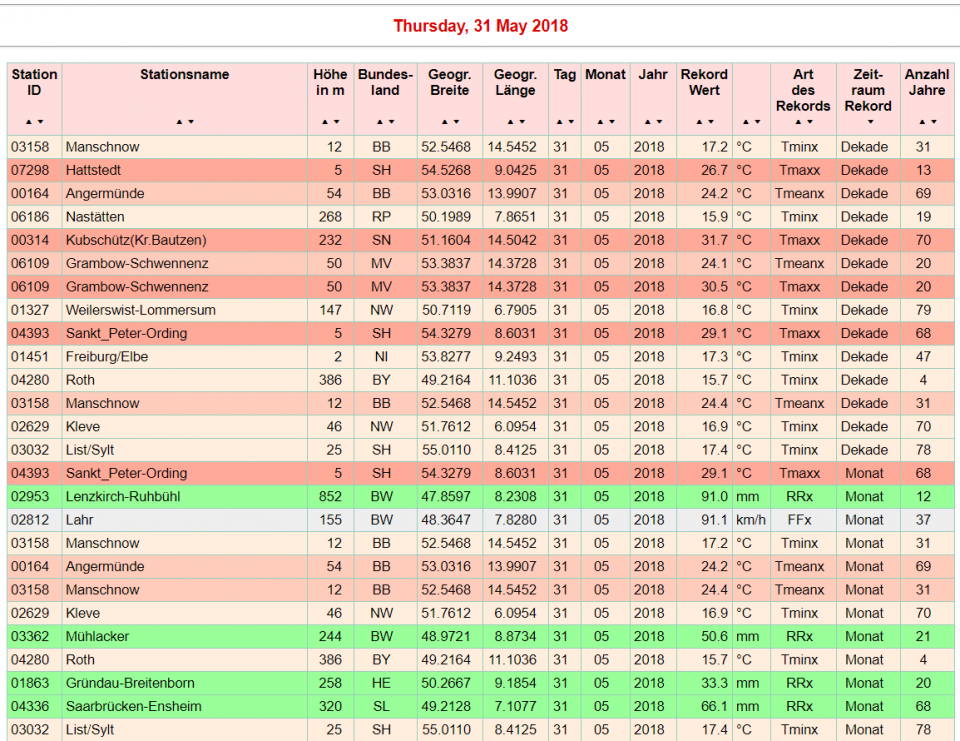Sort Geogr. Breite ascending arrow
Screen dimensions: 960x741
[x=444, y=122]
